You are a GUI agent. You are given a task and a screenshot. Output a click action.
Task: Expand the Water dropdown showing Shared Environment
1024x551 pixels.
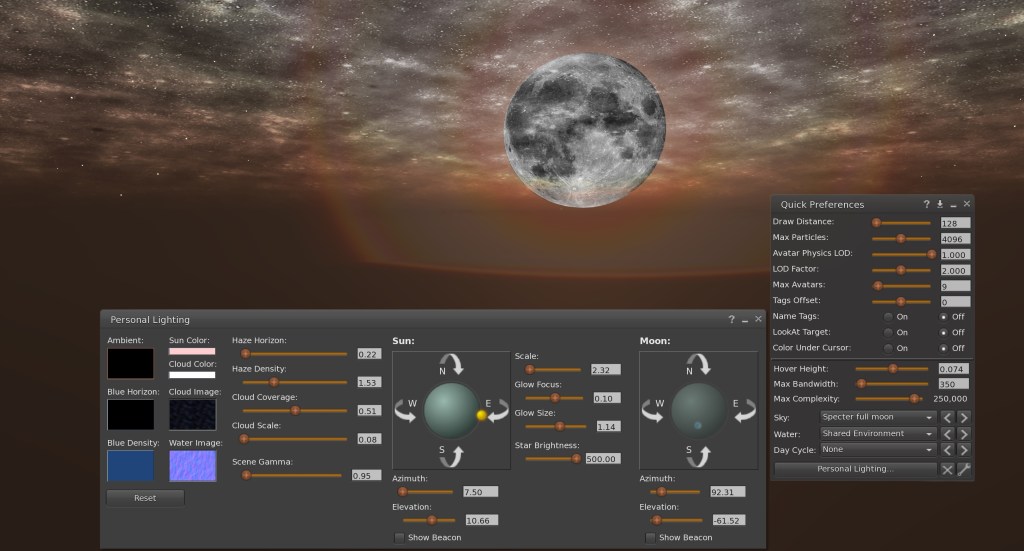(x=877, y=434)
